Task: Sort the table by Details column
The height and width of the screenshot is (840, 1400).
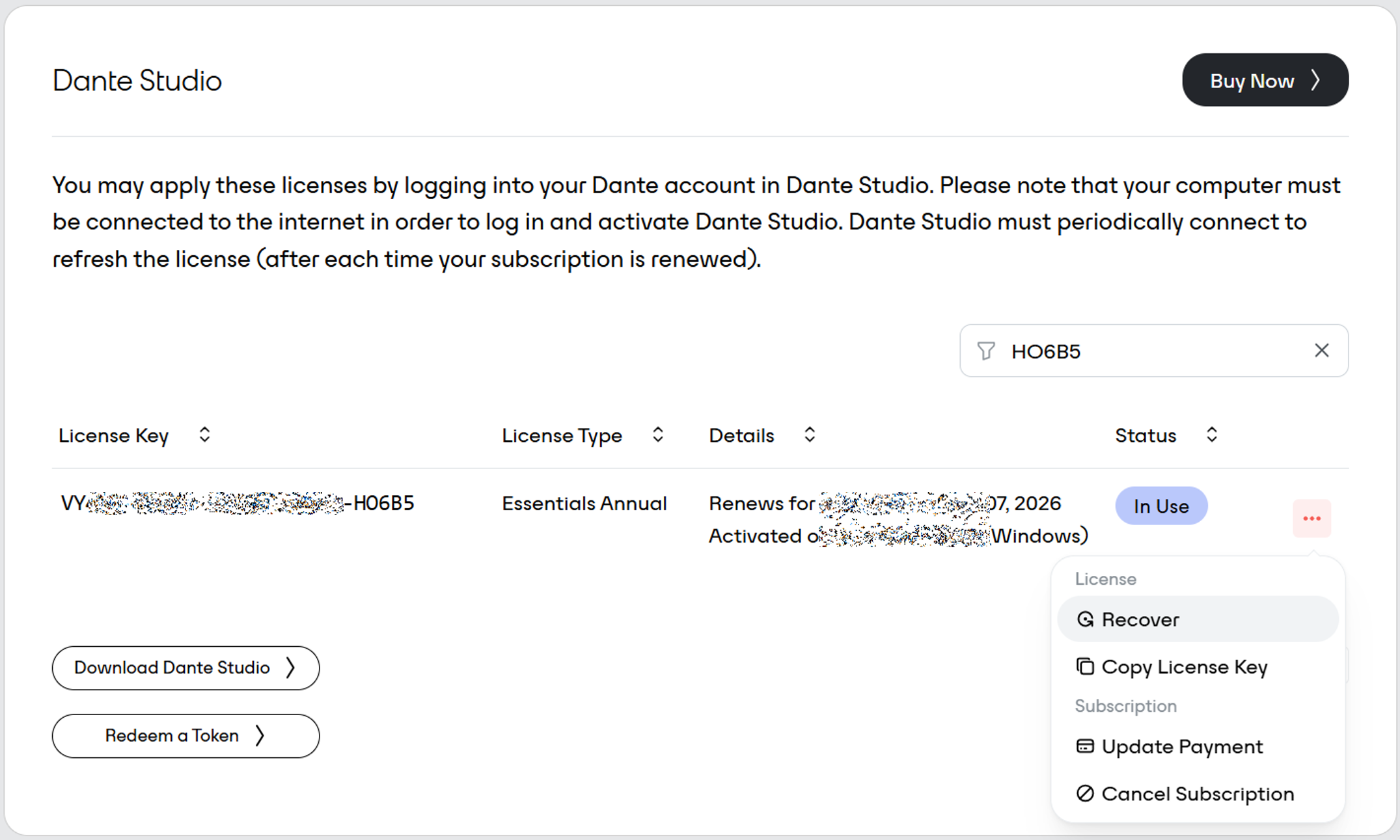Action: (x=810, y=435)
